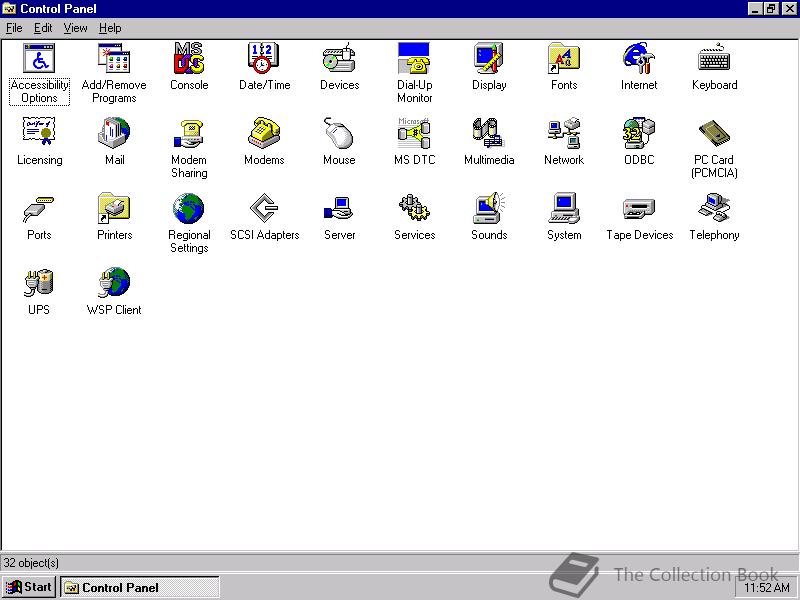Select the System computer icon

click(564, 208)
